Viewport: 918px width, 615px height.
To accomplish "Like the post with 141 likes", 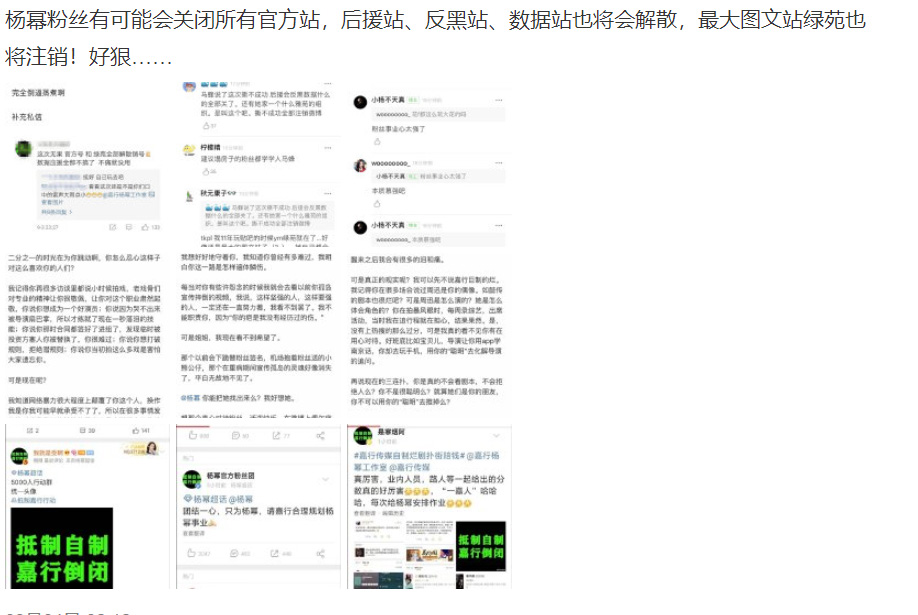I will [x=137, y=431].
